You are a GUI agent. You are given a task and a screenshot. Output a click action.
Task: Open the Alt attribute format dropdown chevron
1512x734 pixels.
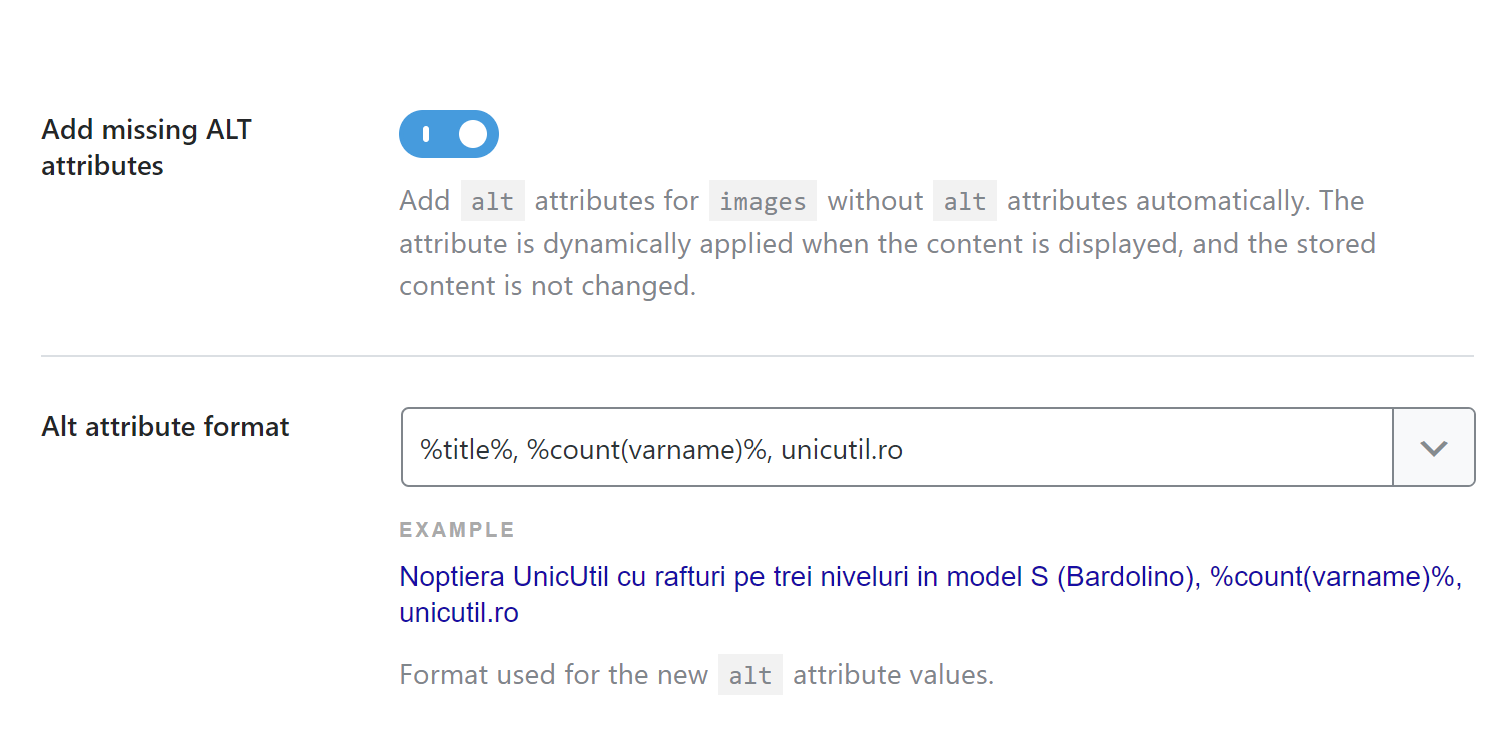[x=1434, y=447]
